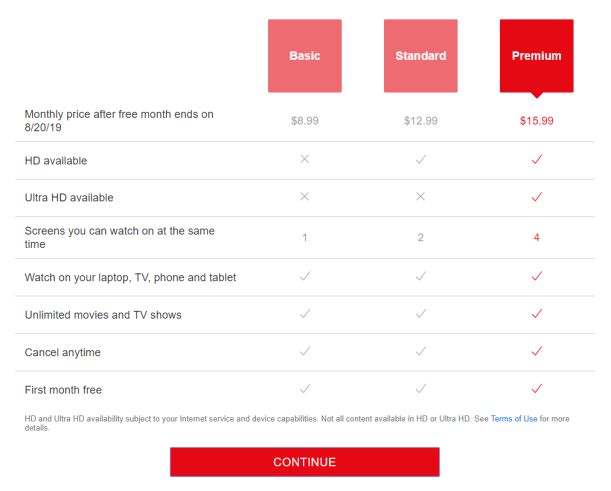Click the Premium HD available red checkmark
Screen dimensions: 611x491
(537, 159)
